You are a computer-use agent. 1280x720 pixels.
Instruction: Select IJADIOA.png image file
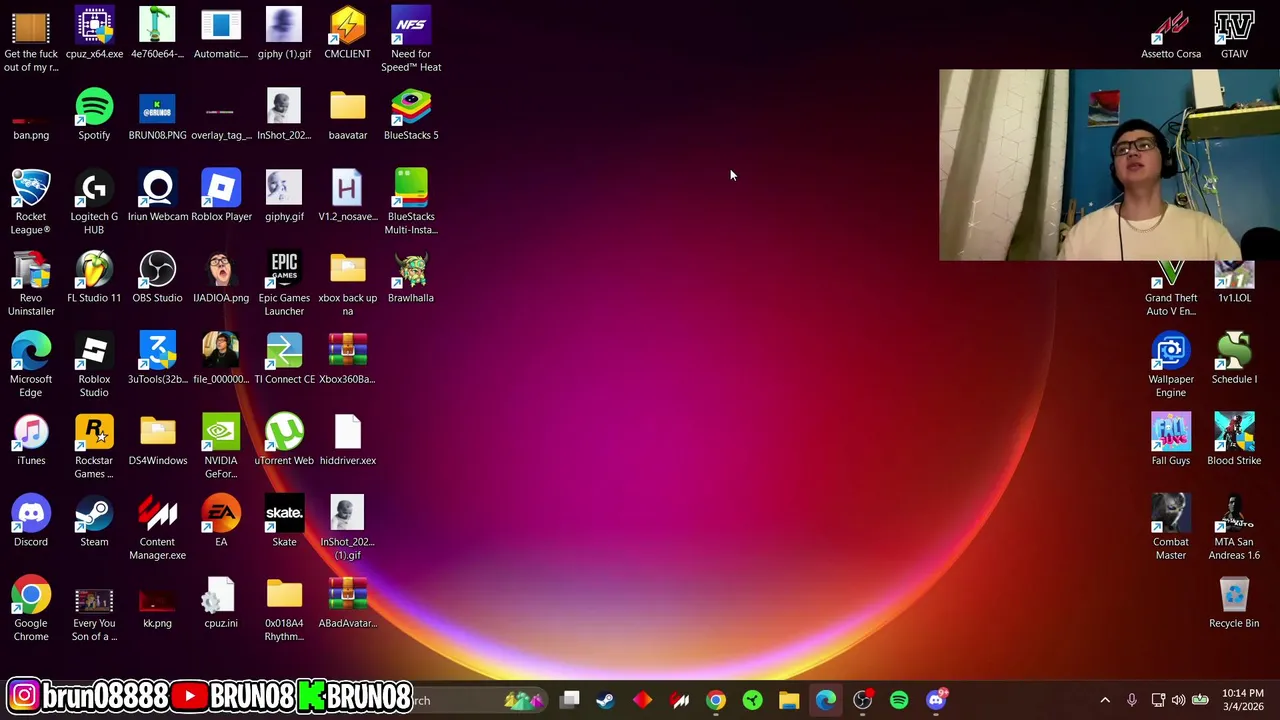point(221,278)
